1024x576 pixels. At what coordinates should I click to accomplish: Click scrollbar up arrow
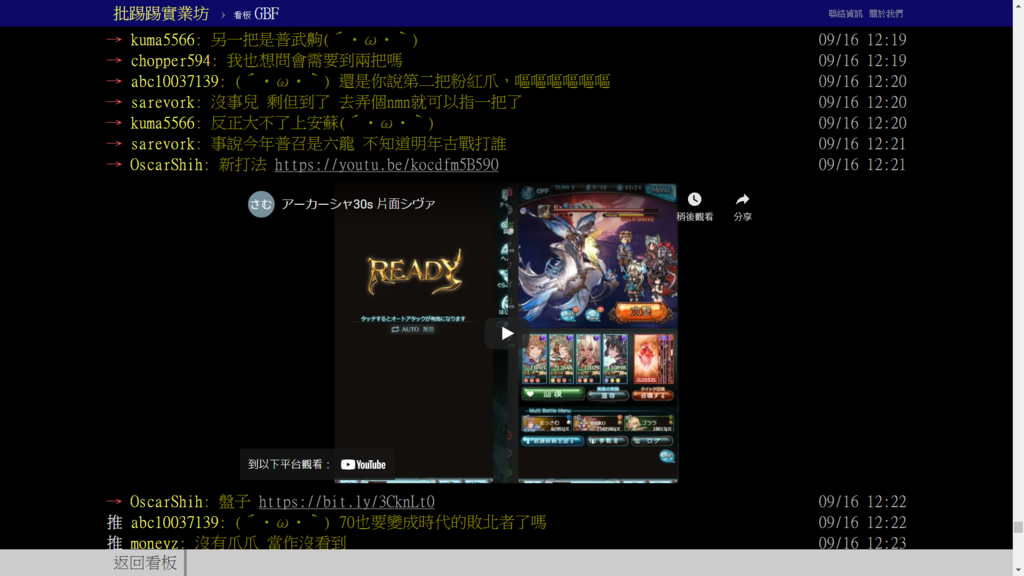pyautogui.click(x=1018, y=5)
